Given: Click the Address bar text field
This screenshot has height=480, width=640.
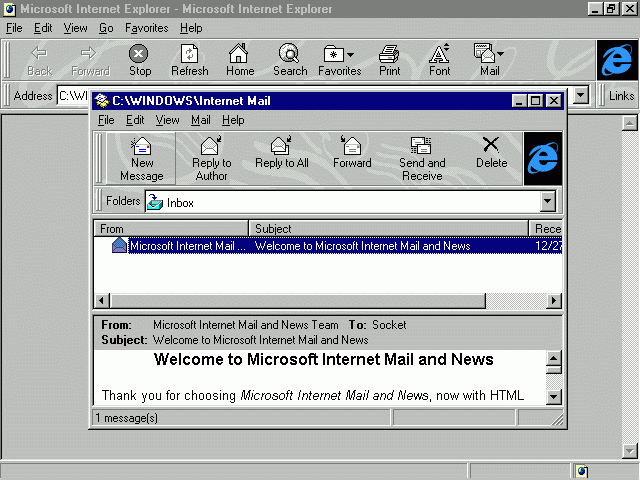Looking at the screenshot, I should click(x=73, y=96).
